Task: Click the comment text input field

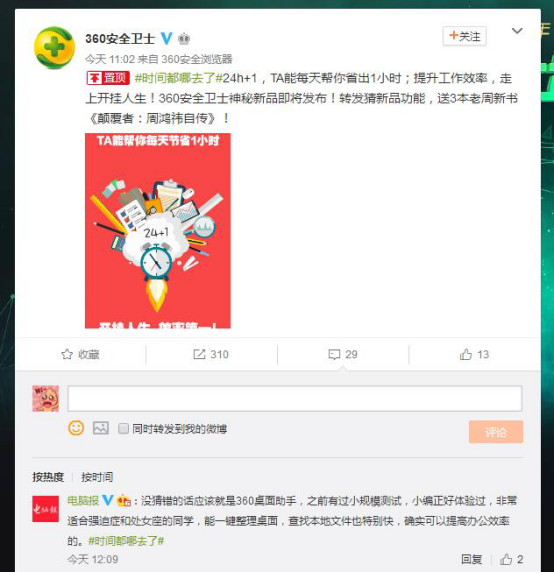Action: pyautogui.click(x=295, y=398)
